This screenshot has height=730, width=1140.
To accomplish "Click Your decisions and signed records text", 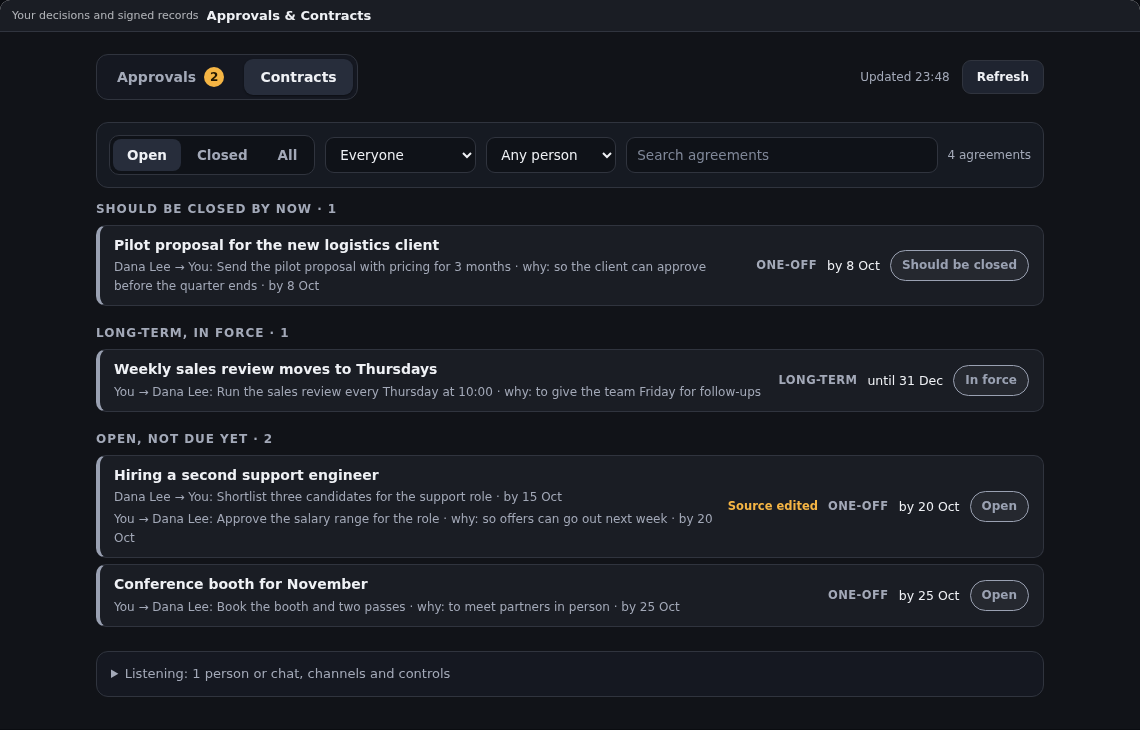I will pos(105,15).
